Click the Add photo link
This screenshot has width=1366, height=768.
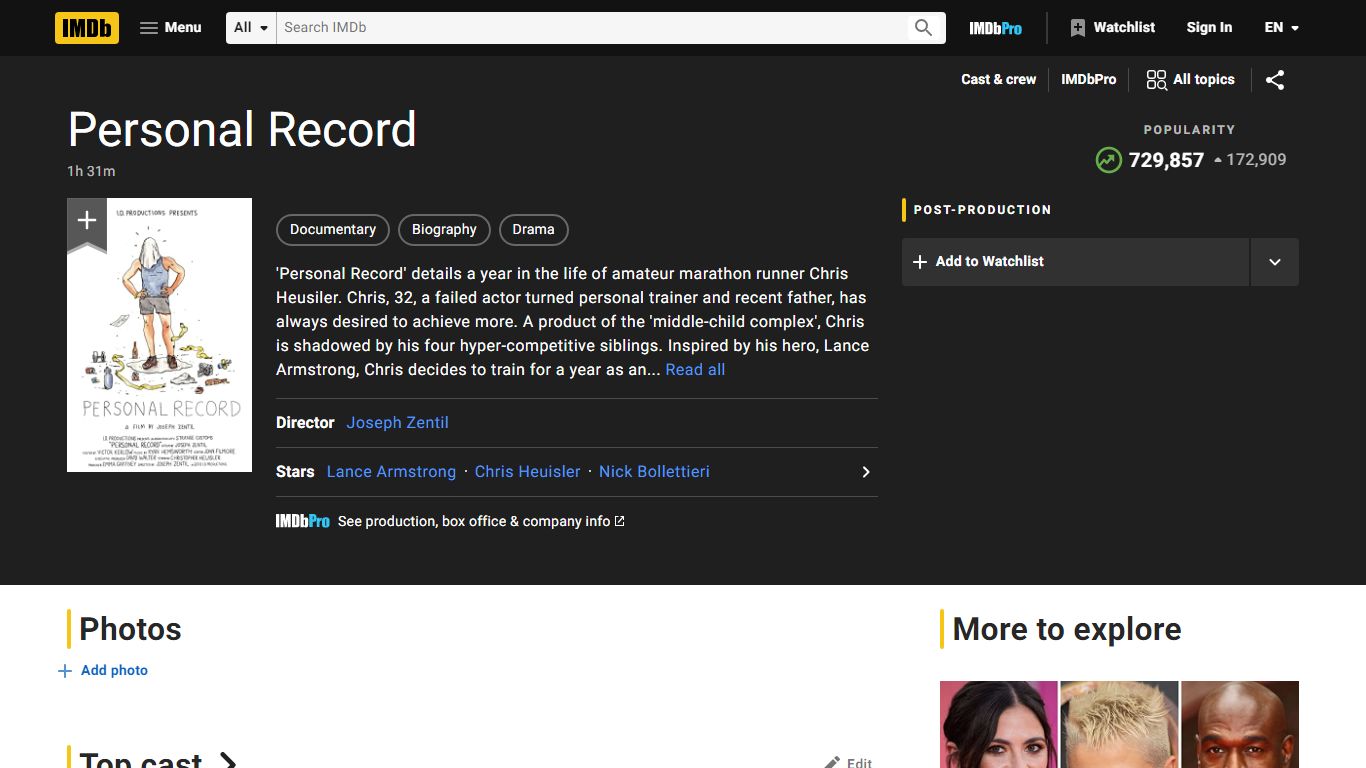tap(103, 671)
